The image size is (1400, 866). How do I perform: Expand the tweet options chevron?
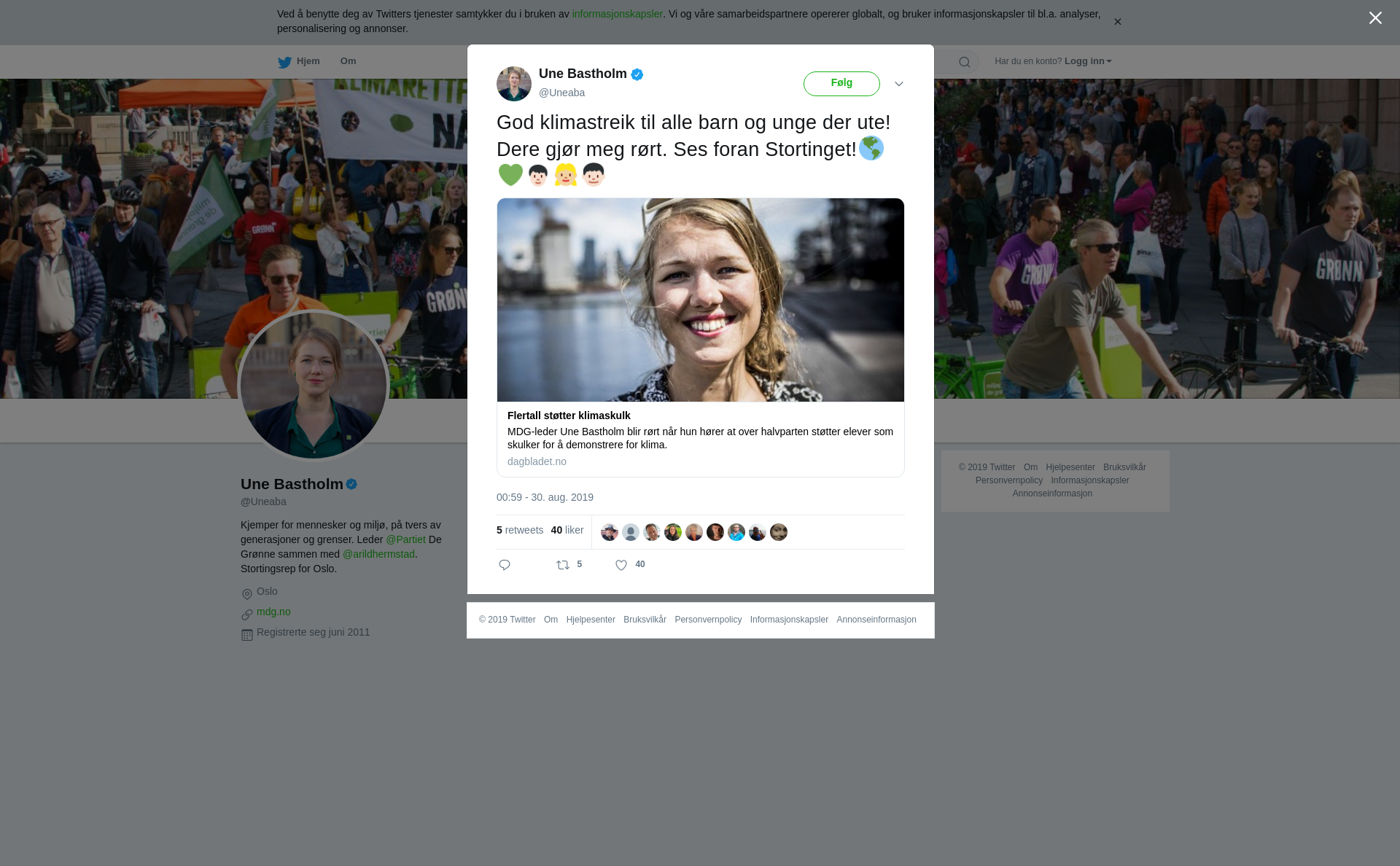(899, 84)
